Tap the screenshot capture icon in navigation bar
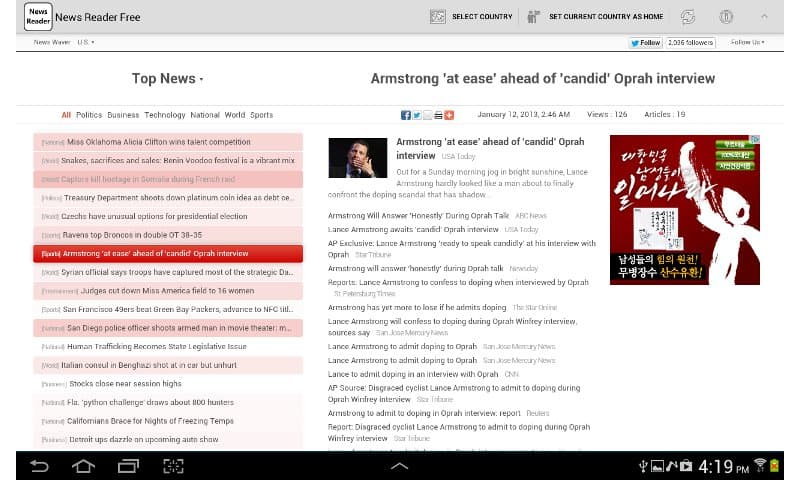Screen dimensions: 800x480 [173, 466]
